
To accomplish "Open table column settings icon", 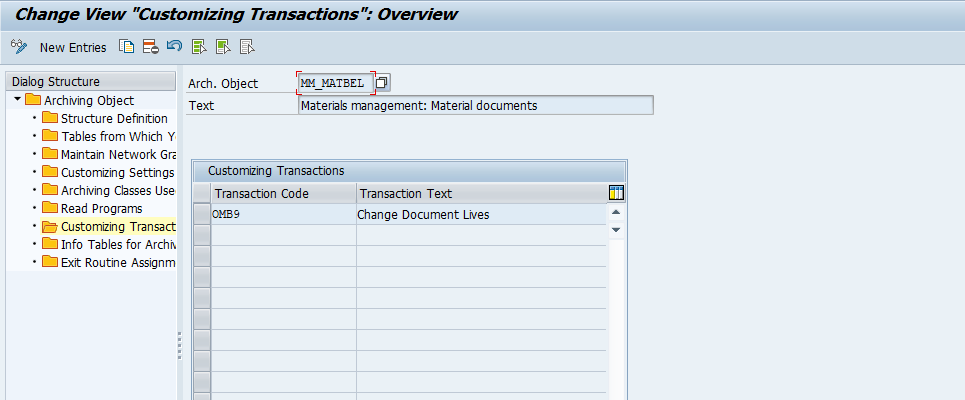I will point(616,193).
